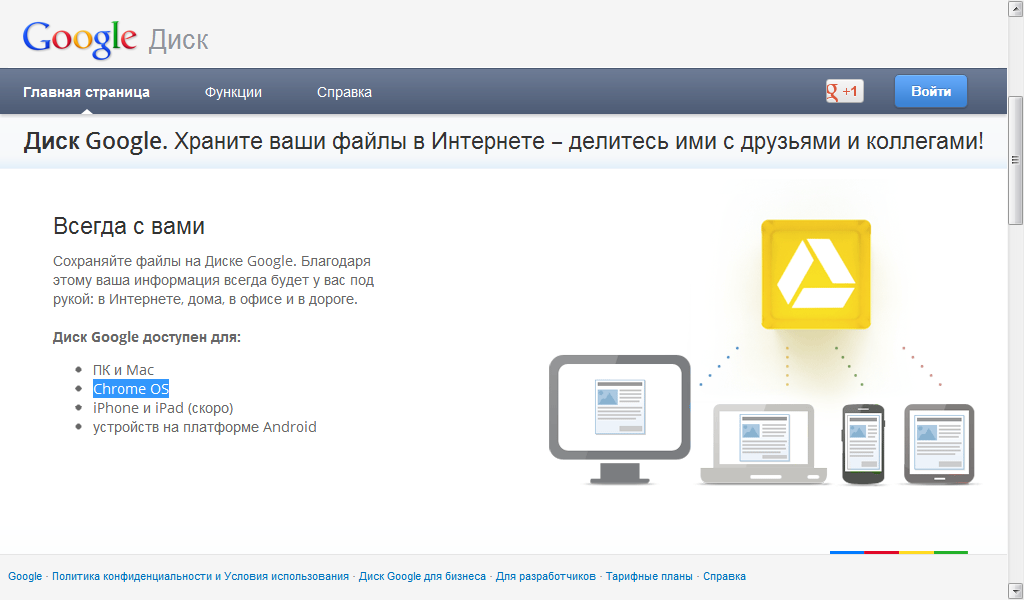Open the Справка link in footer
The width and height of the screenshot is (1024, 600).
tap(724, 576)
